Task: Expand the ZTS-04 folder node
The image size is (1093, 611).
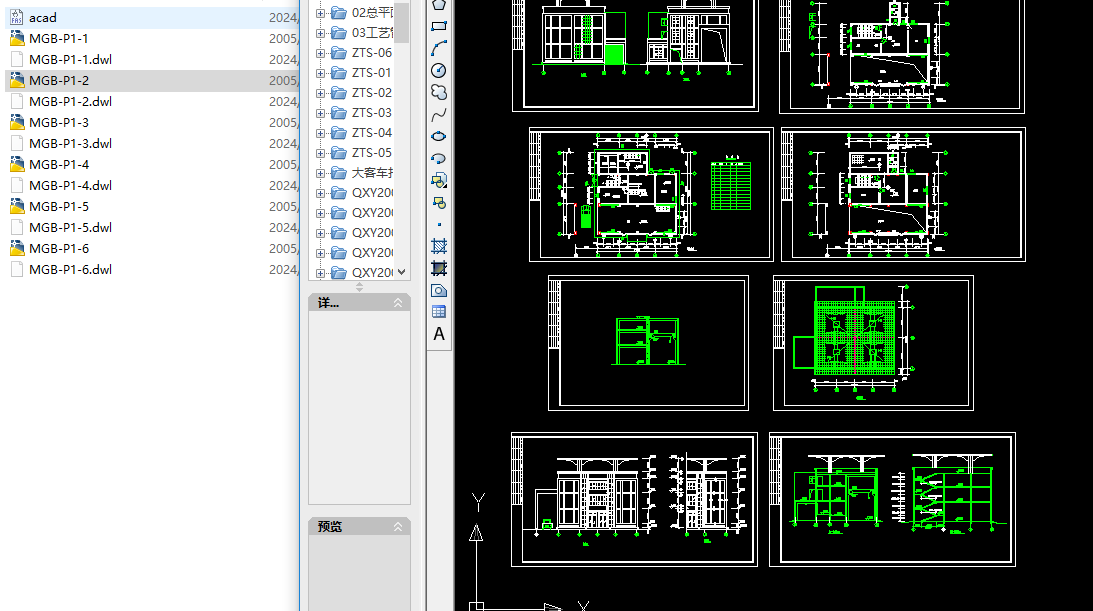Action: 320,133
